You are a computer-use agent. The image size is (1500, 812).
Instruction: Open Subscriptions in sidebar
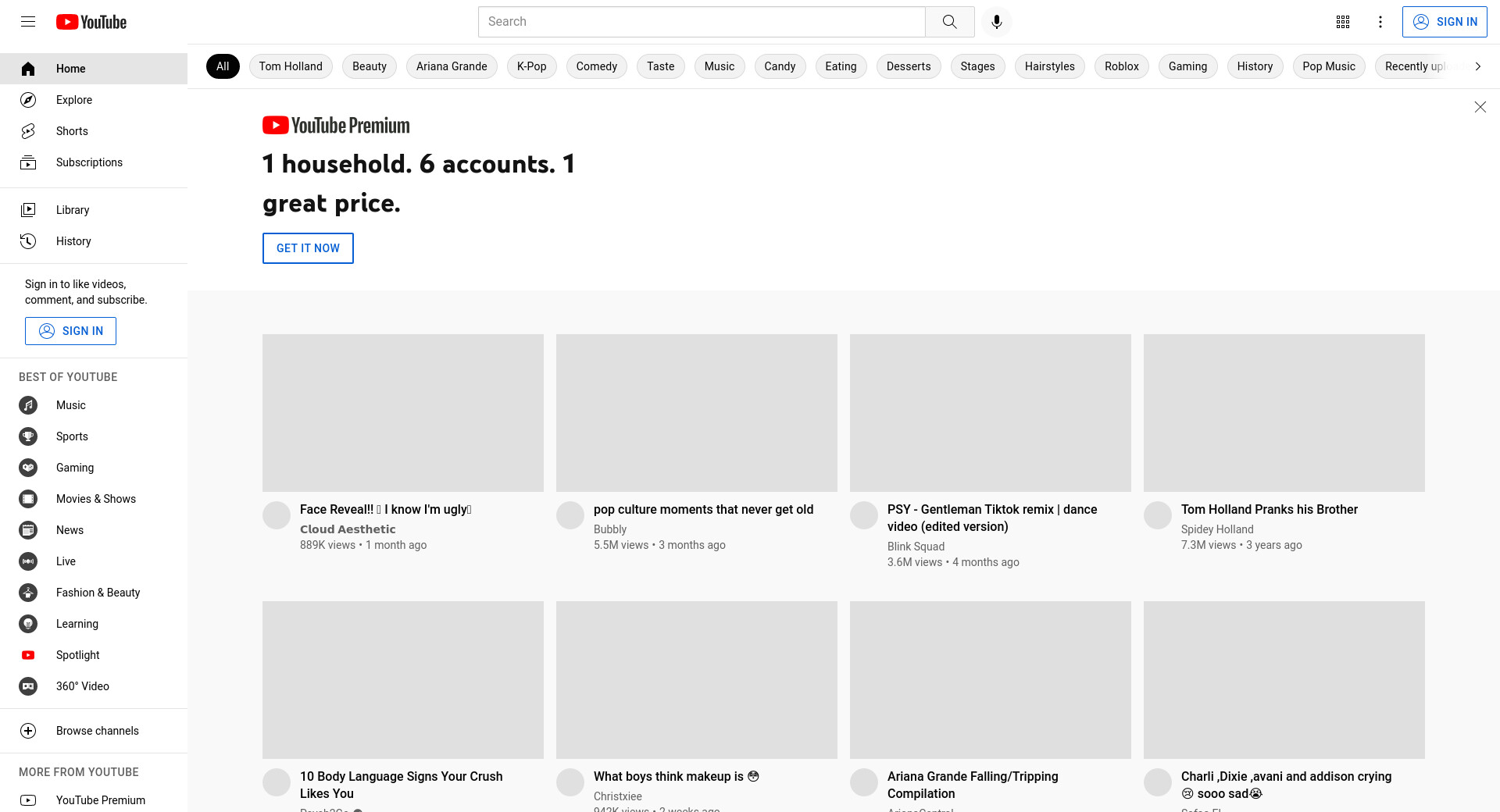click(94, 162)
